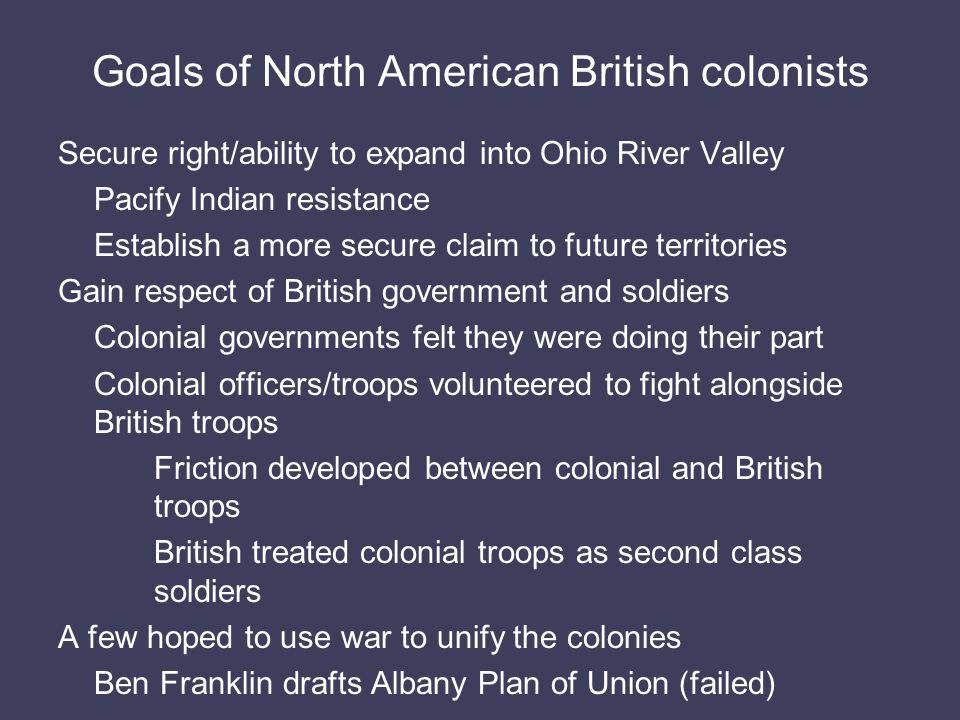Click the slide title 'Goals of North American British colonists'
Screen dimensions: 960x720
click(x=481, y=72)
